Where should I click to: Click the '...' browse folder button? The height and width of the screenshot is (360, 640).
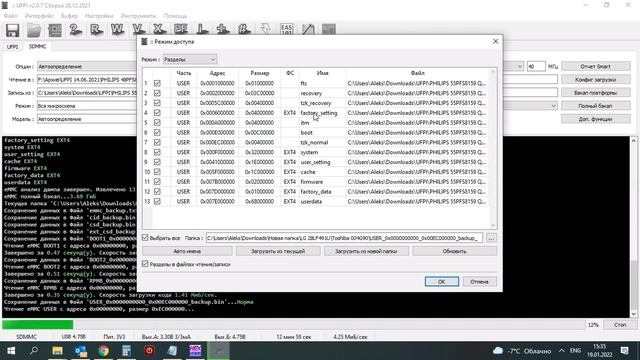coord(491,238)
